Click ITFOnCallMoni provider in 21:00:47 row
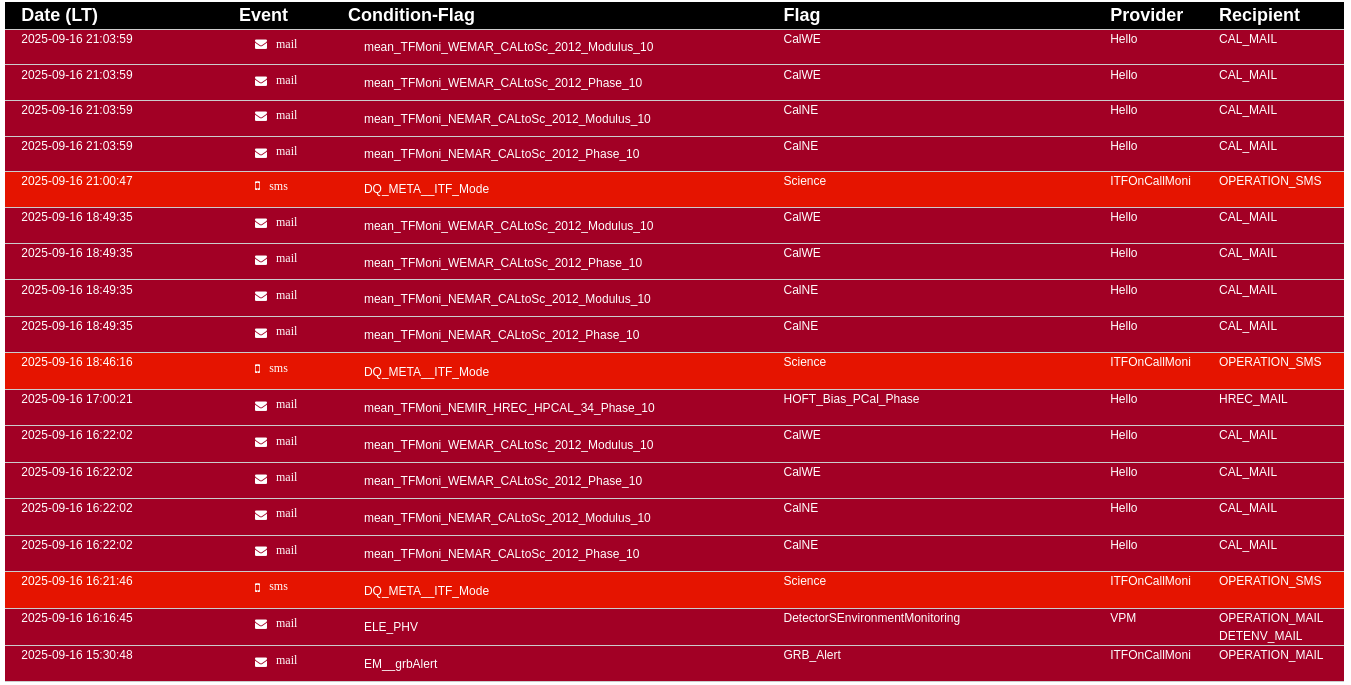The image size is (1351, 685). 1150,181
